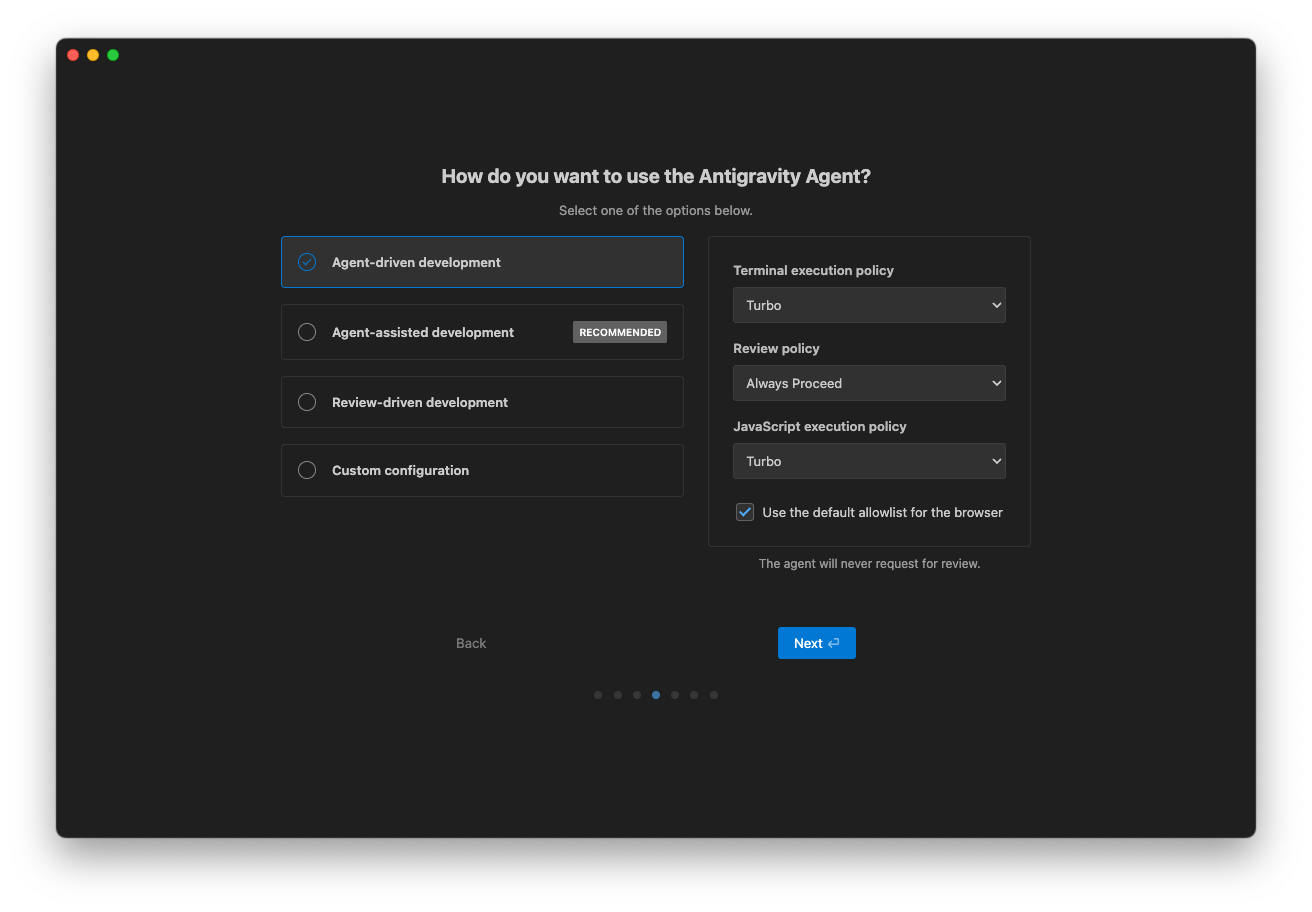Jump to the first onboarding step dot
The width and height of the screenshot is (1312, 912).
coord(598,695)
